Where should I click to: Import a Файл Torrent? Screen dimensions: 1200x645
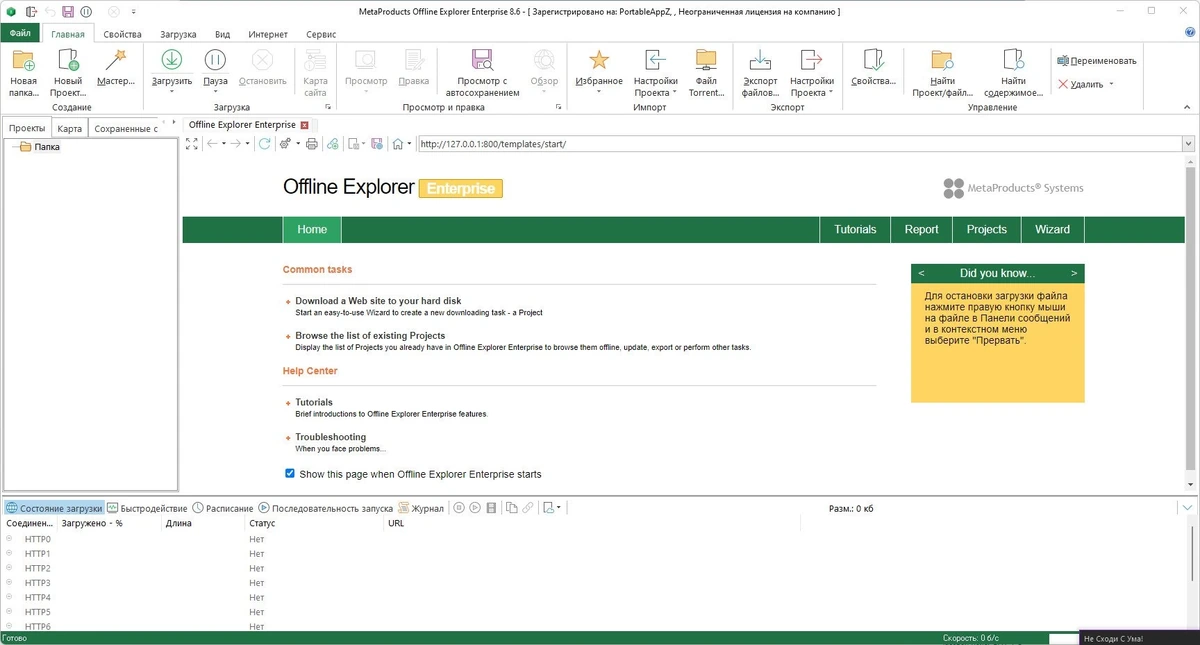[x=706, y=72]
